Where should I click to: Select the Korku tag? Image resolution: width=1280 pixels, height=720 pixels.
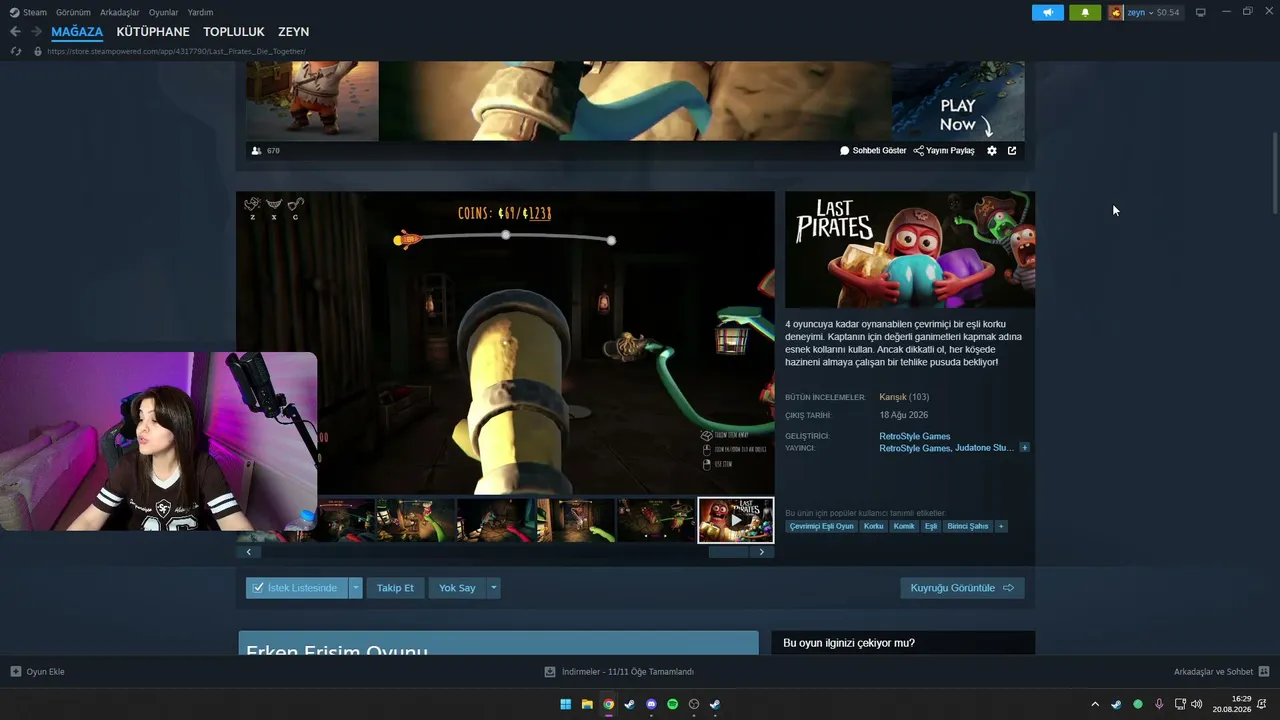(874, 526)
